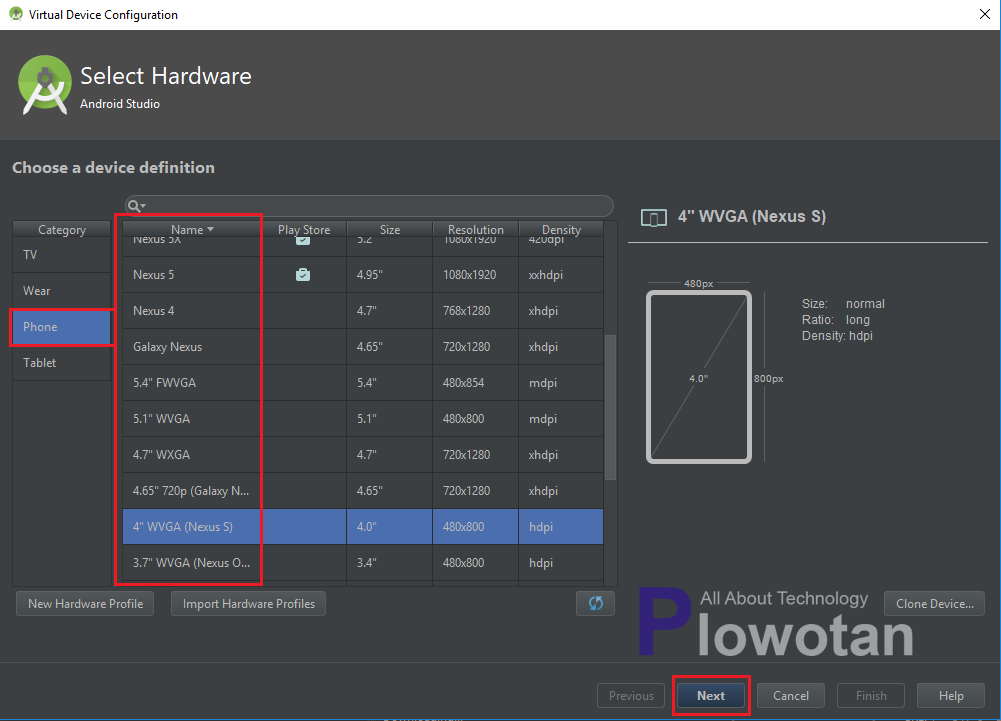This screenshot has height=721, width=1001.
Task: Switch to the Tablet category
Action: tap(60, 362)
